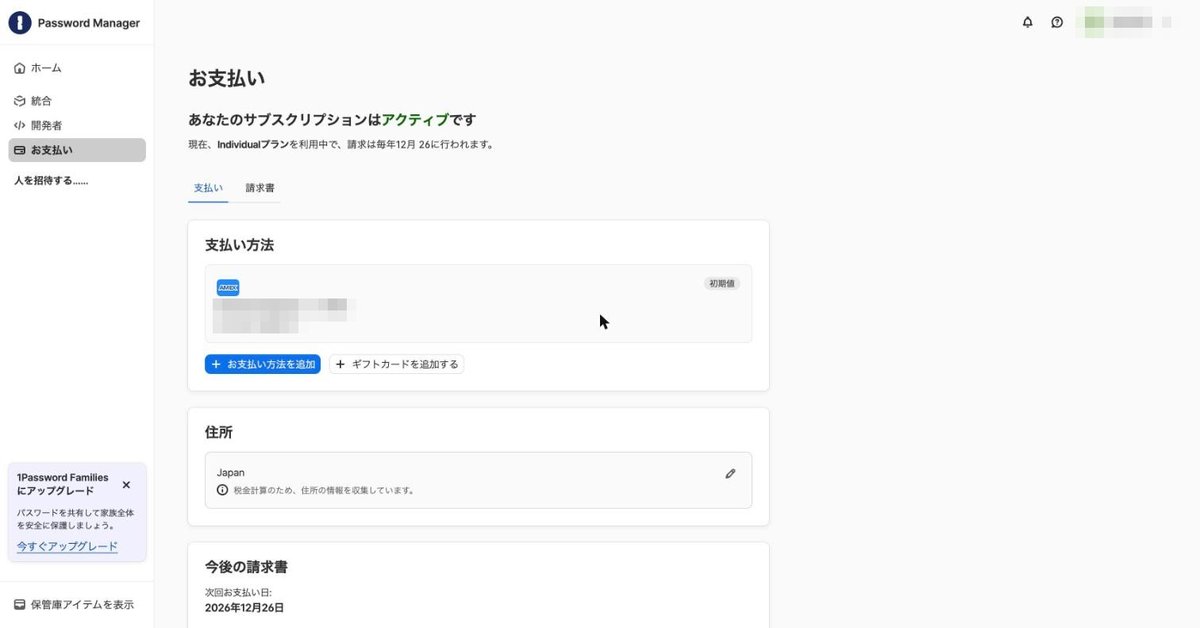Open the 統合 sidebar item
1200x628 pixels.
point(77,101)
